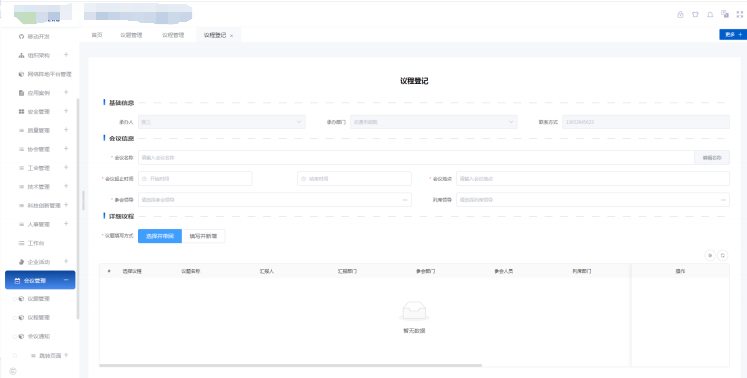Switch to the 首页 tab
This screenshot has width=747, height=378.
coord(97,35)
